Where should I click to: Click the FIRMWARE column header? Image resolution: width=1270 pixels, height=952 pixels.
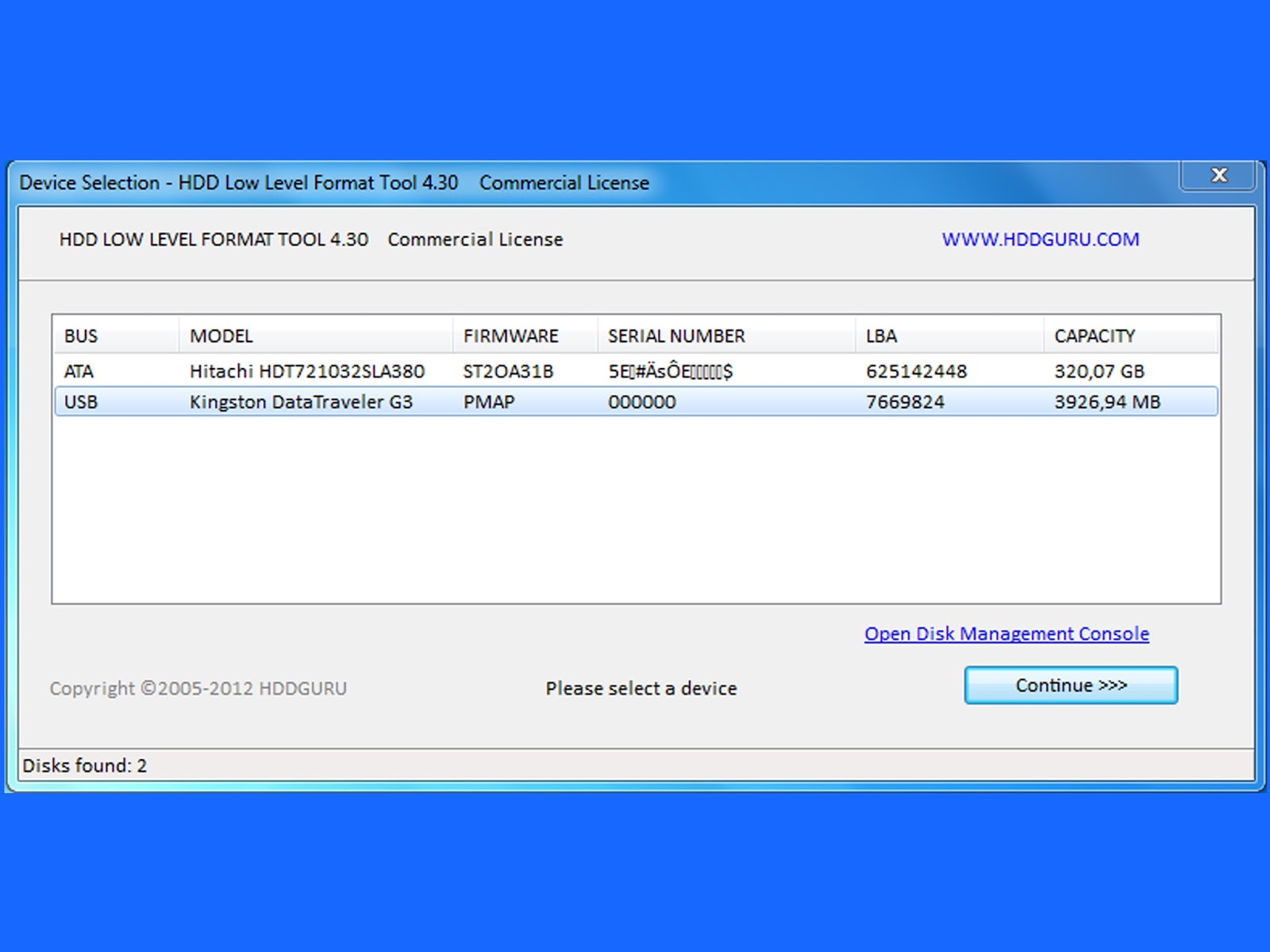tap(510, 336)
